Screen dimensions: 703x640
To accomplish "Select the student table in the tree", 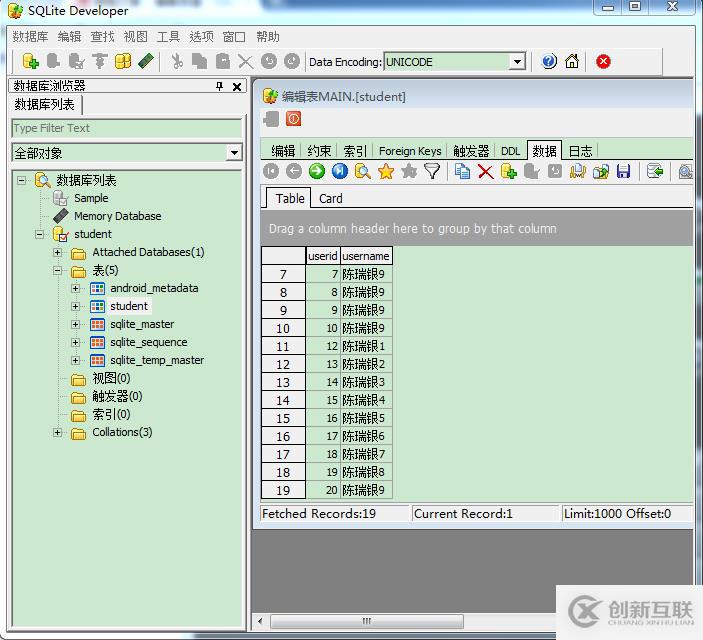I will click(x=129, y=306).
